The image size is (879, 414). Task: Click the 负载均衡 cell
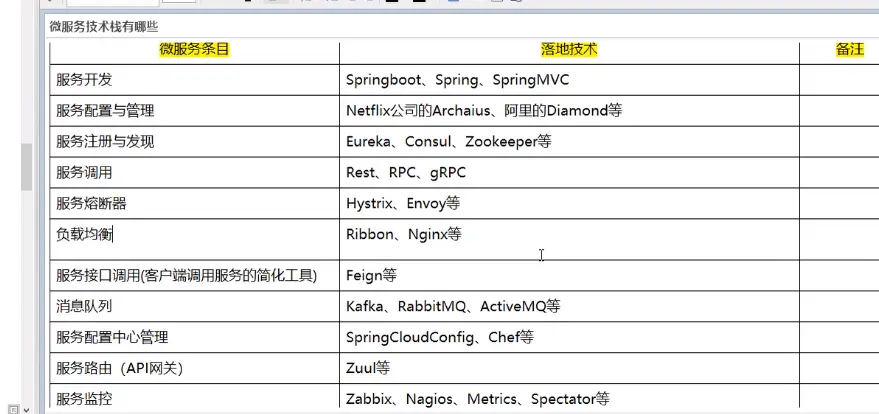pos(195,239)
